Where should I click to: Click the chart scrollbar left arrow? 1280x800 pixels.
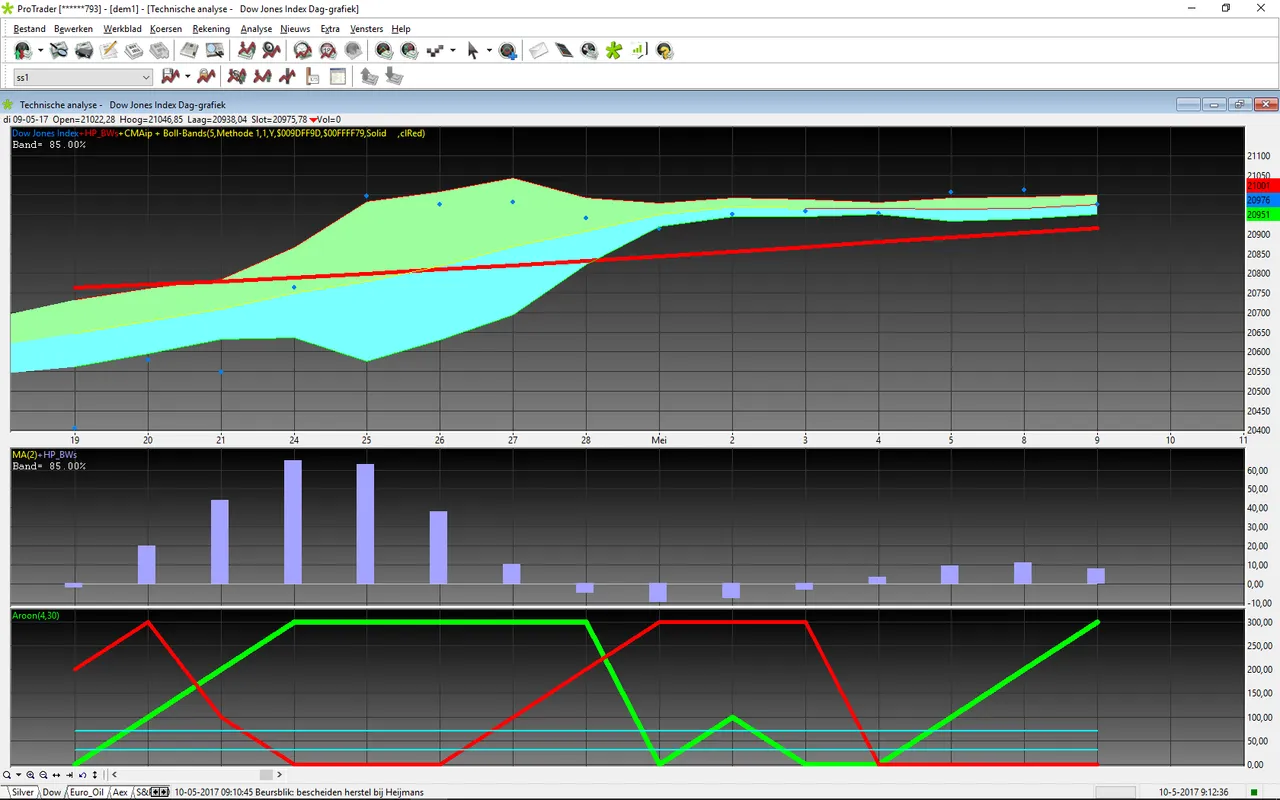(x=114, y=775)
